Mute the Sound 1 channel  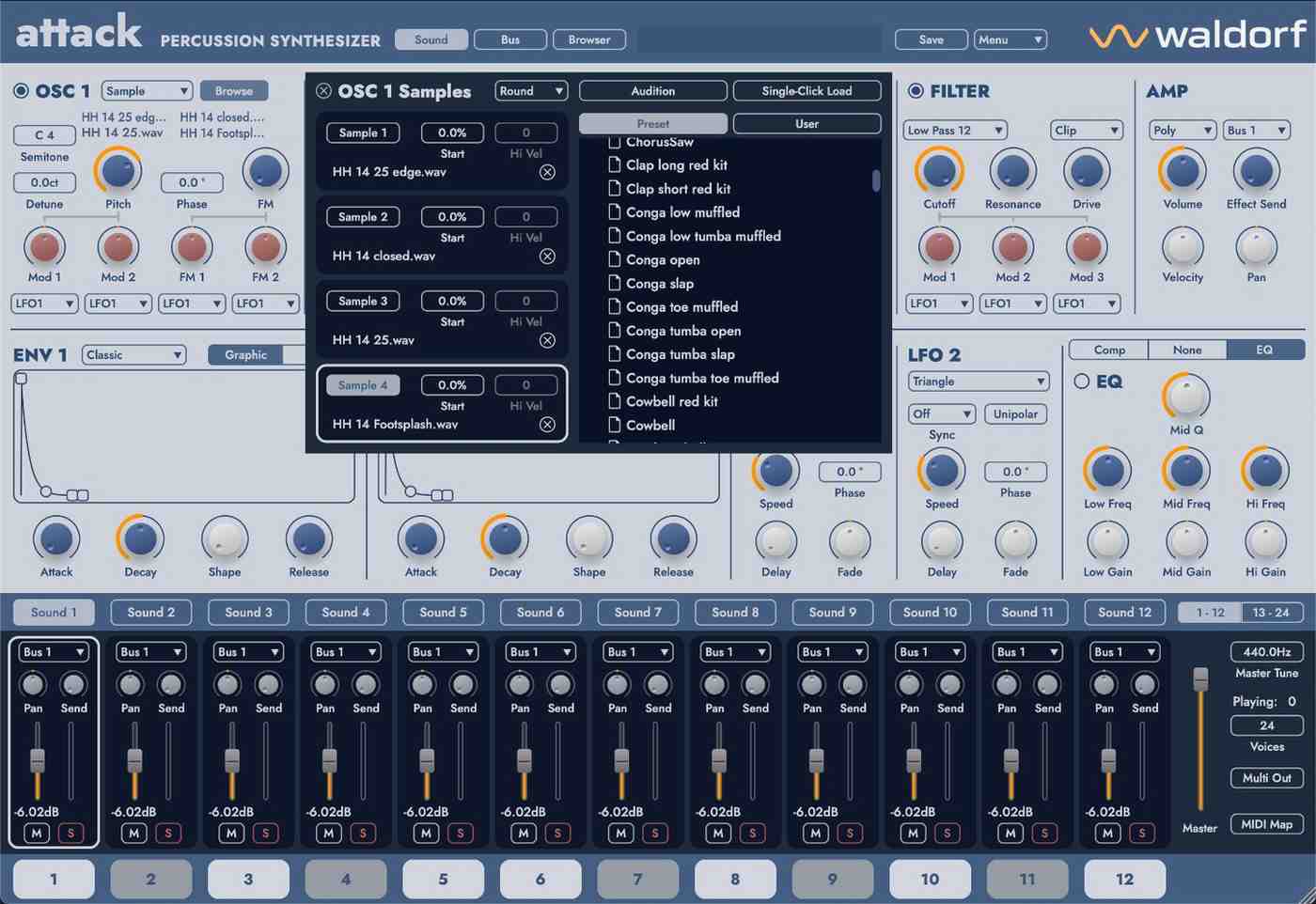(34, 833)
